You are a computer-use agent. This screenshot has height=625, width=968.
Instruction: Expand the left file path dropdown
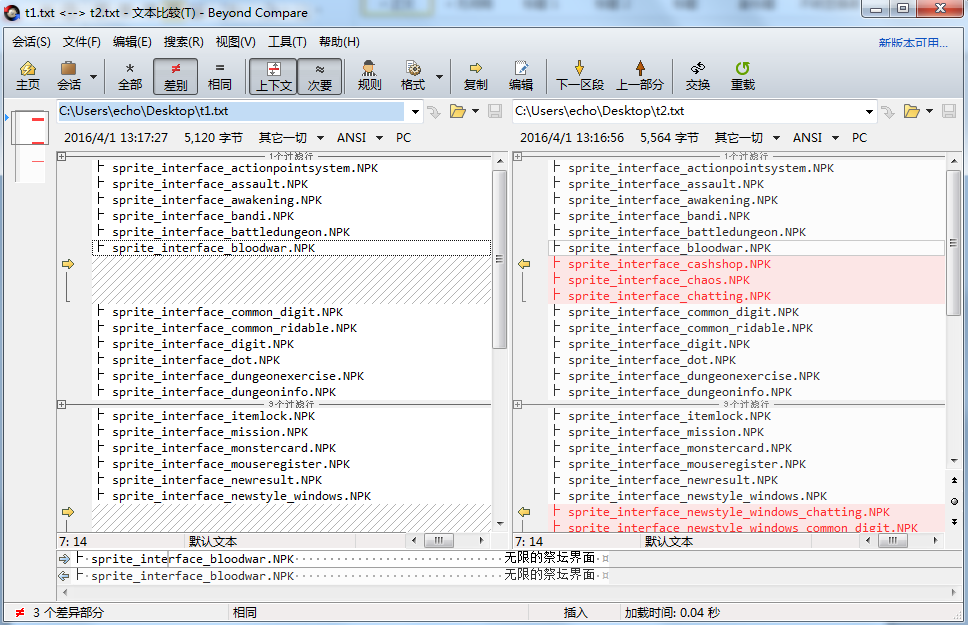pyautogui.click(x=412, y=111)
